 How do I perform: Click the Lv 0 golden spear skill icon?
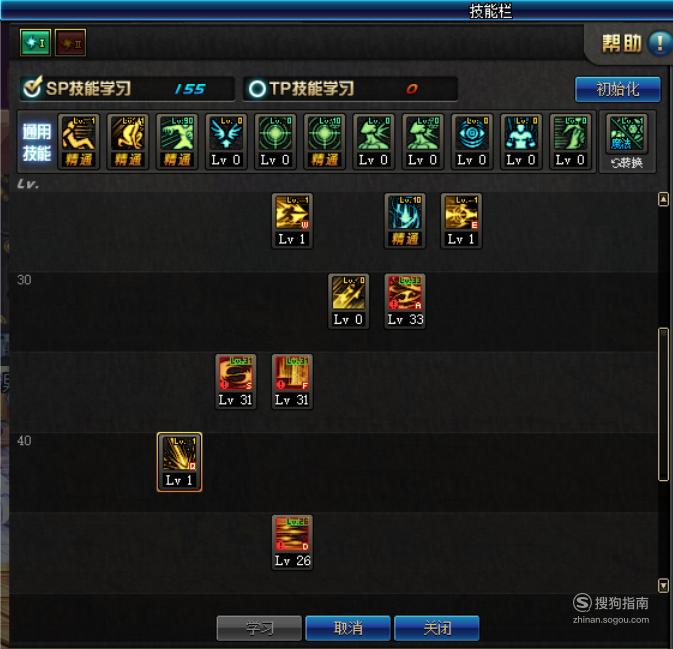[x=349, y=301]
